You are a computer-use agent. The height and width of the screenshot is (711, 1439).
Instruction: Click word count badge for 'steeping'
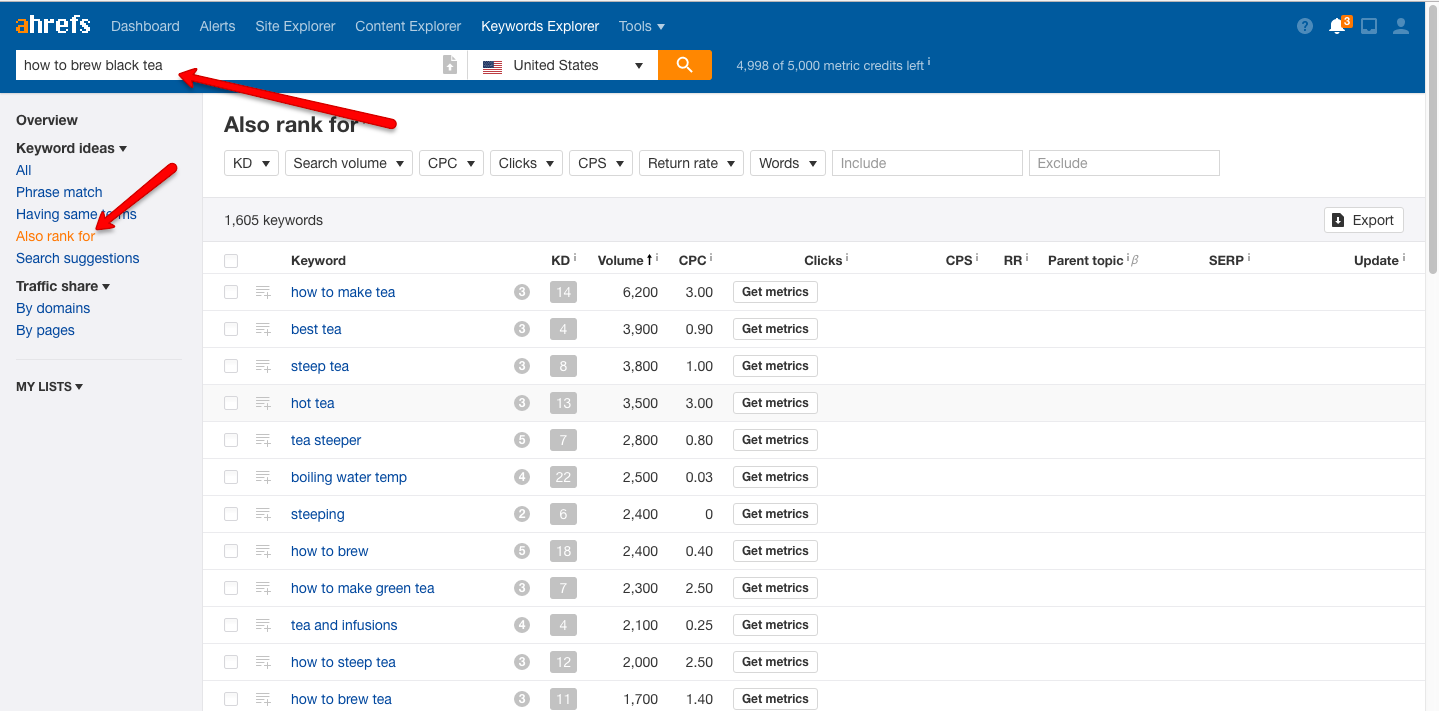click(521, 514)
